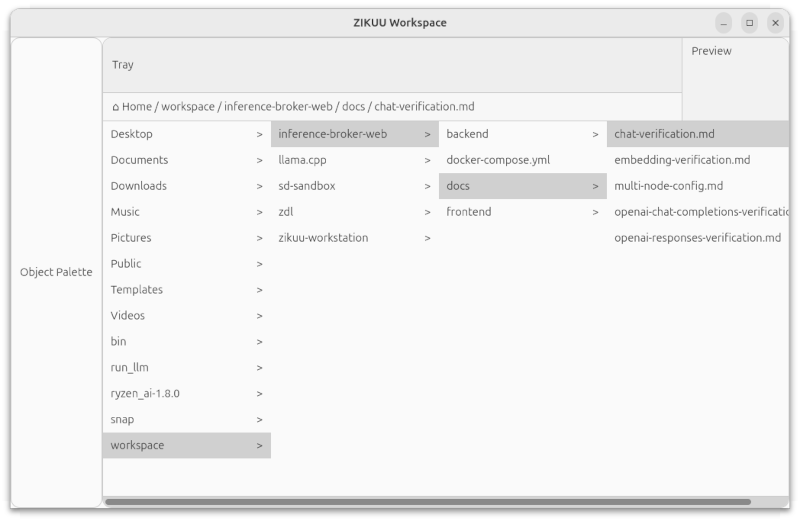800x521 pixels.
Task: Click the Home icon in breadcrumb
Action: [116, 107]
